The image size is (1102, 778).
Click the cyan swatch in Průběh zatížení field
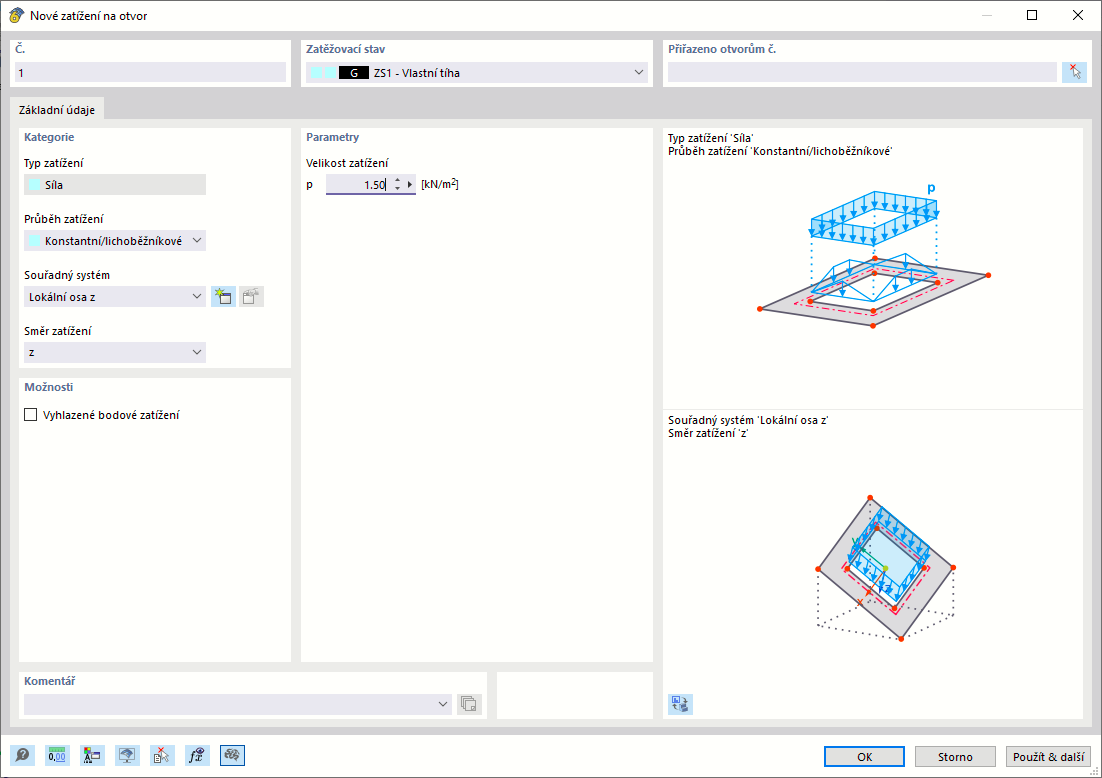tap(34, 240)
